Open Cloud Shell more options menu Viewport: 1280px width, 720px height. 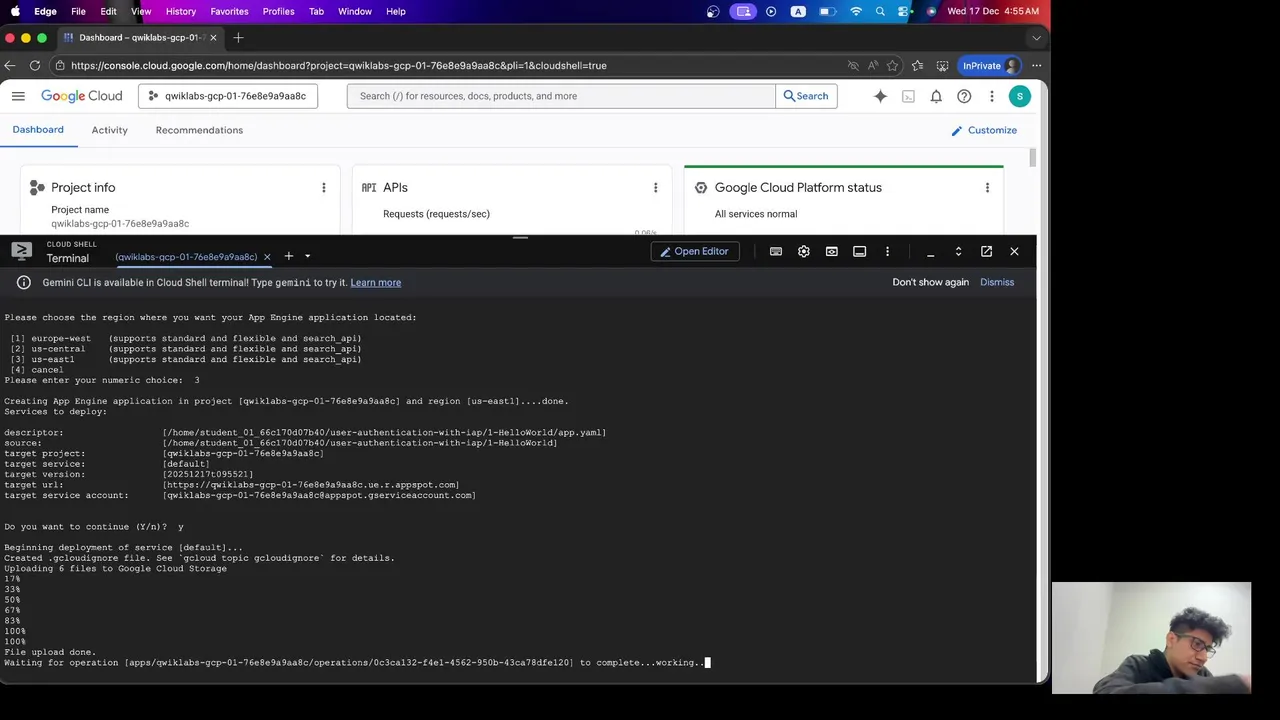[887, 251]
